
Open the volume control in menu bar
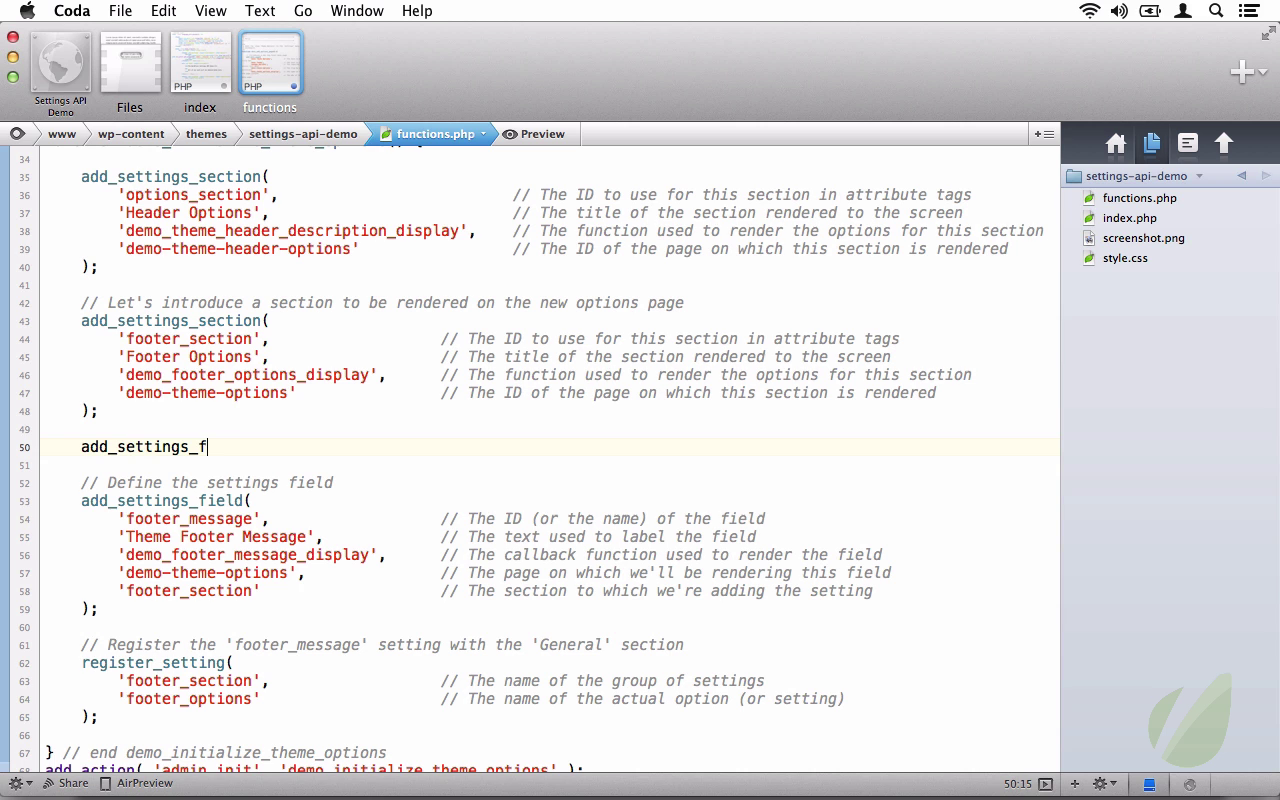[1119, 11]
